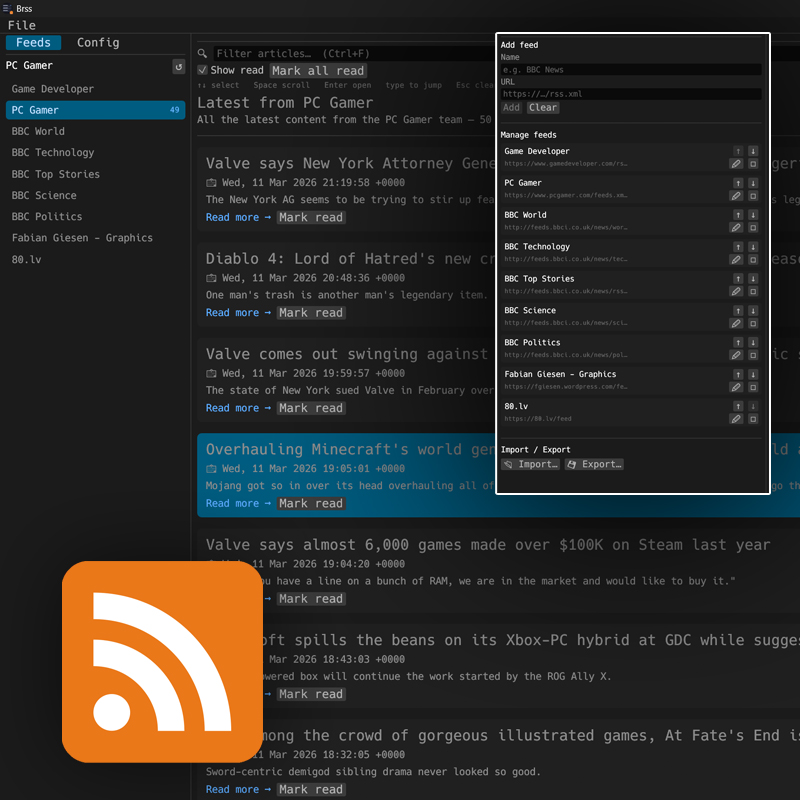Remove the BBC Top Stories feed
Image resolution: width=800 pixels, height=800 pixels.
(752, 290)
